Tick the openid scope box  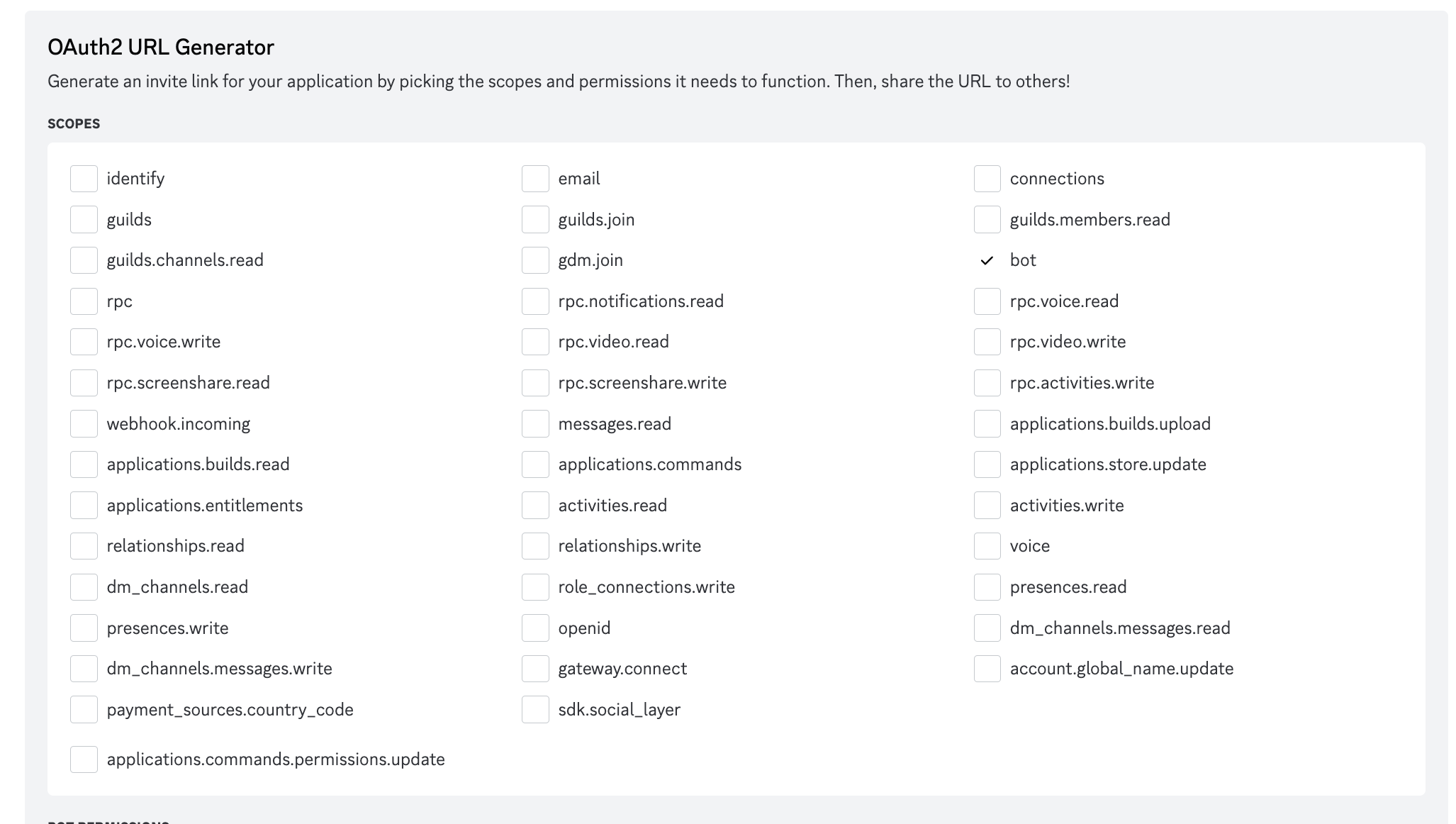535,628
